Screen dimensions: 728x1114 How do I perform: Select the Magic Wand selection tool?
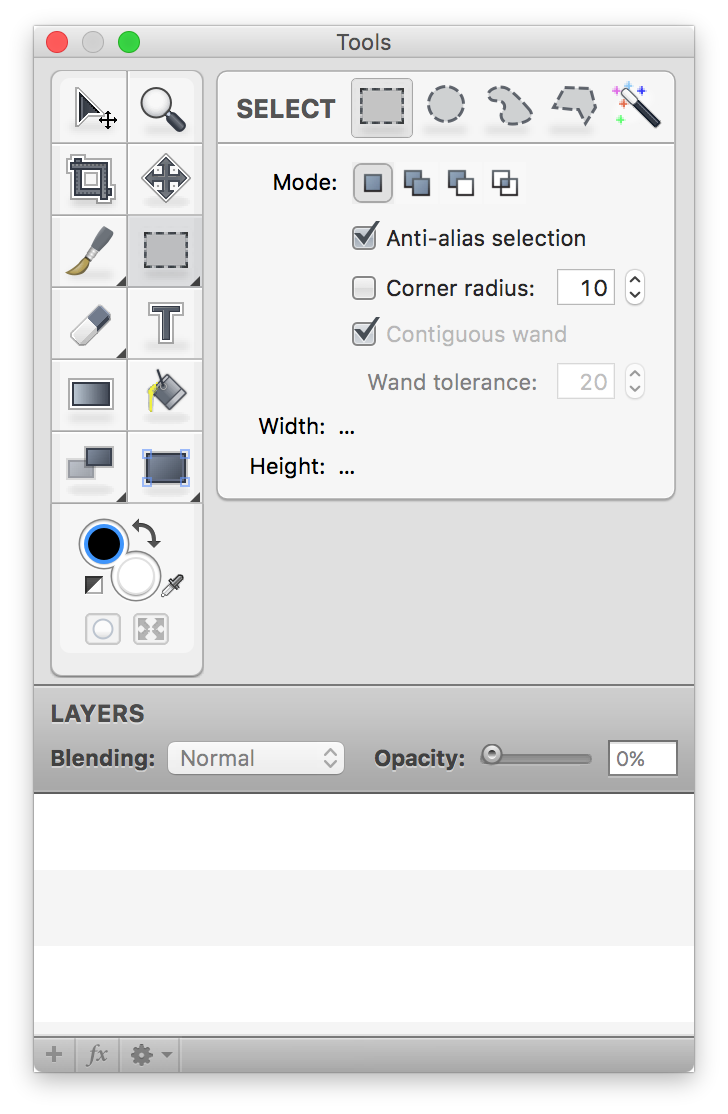click(x=637, y=105)
